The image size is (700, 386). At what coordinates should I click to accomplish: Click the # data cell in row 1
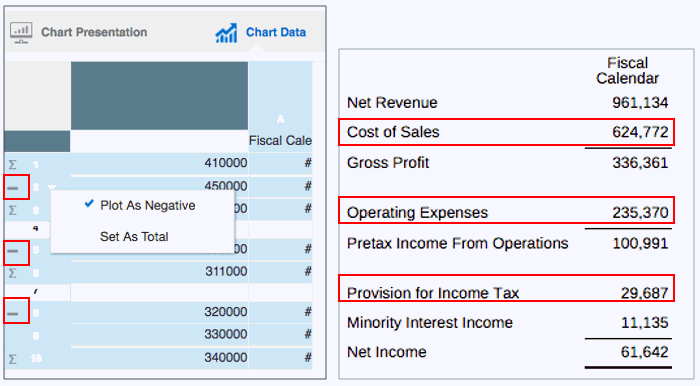tap(280, 163)
